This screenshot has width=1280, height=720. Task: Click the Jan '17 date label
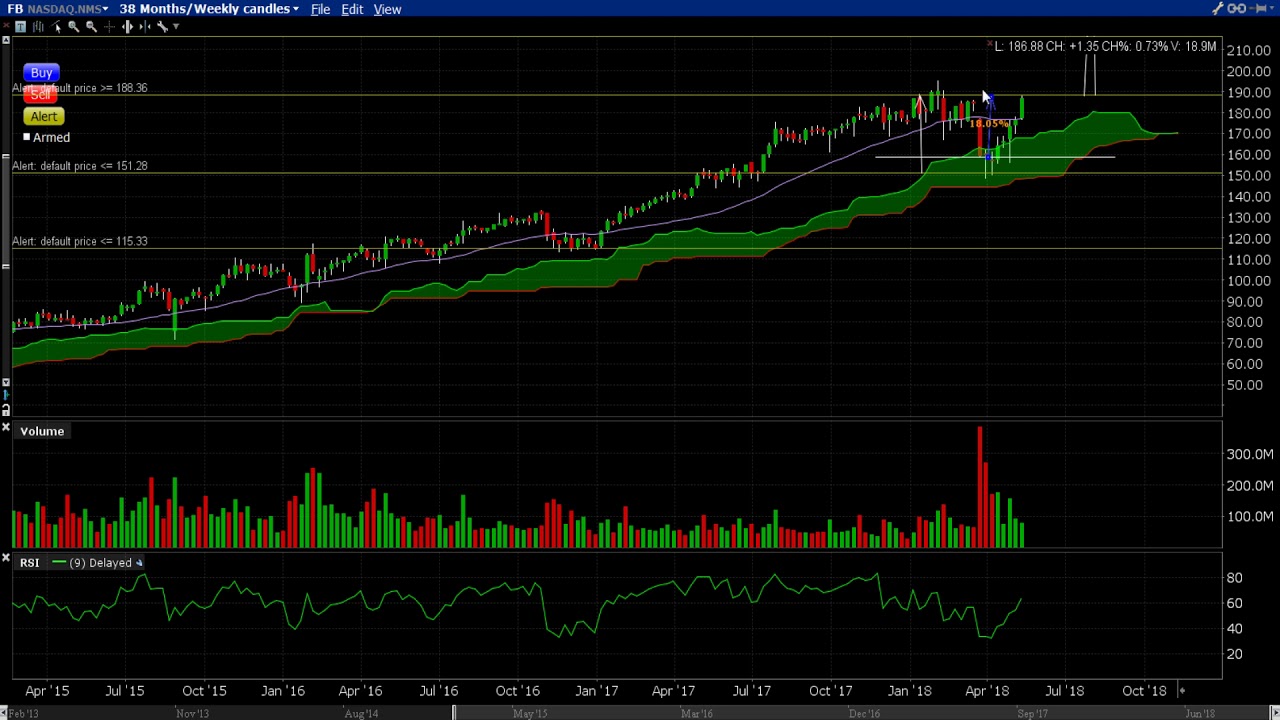coord(597,691)
